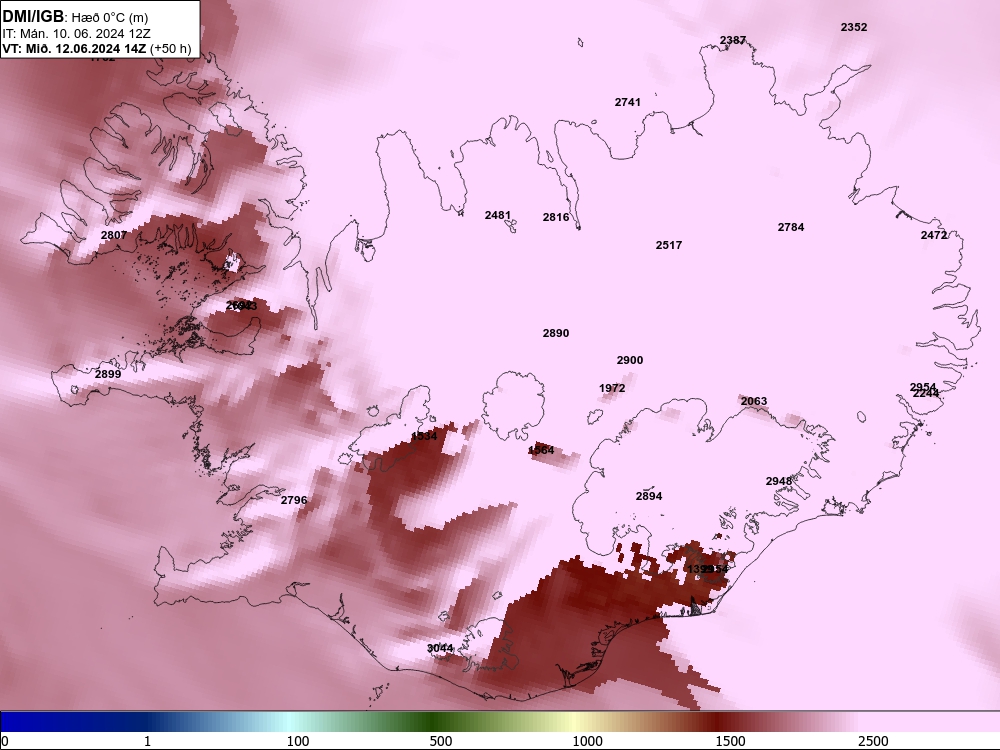Click the 1000 tick on color scale
Viewport: 1000px width, 750px height.
(x=587, y=741)
